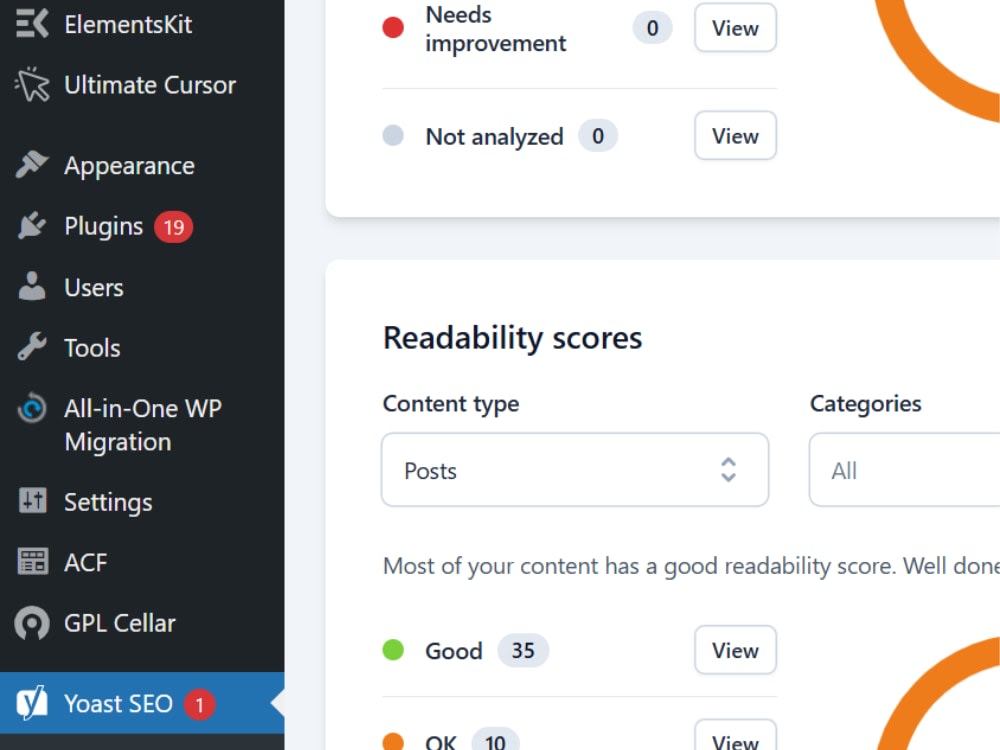
Task: Click the ElementsKit logo icon
Action: point(32,24)
